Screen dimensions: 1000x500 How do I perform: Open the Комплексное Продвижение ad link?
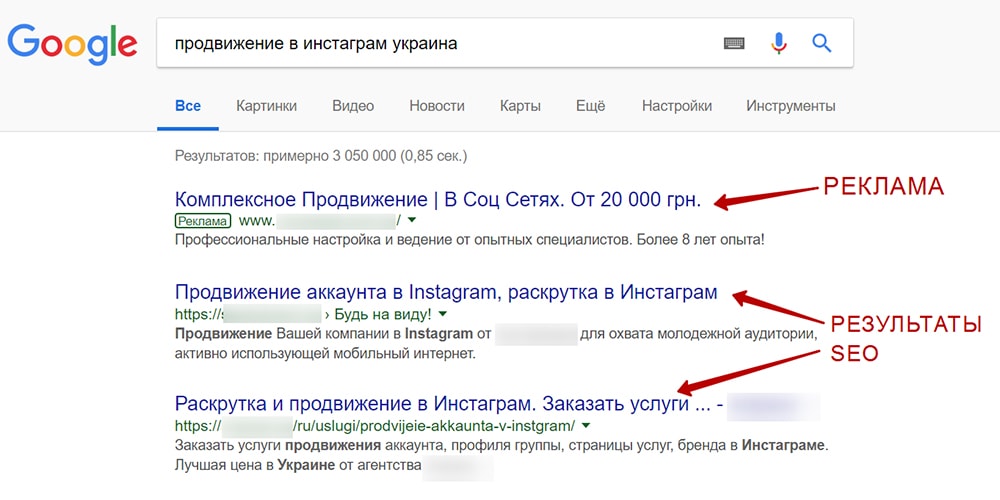pyautogui.click(x=438, y=200)
